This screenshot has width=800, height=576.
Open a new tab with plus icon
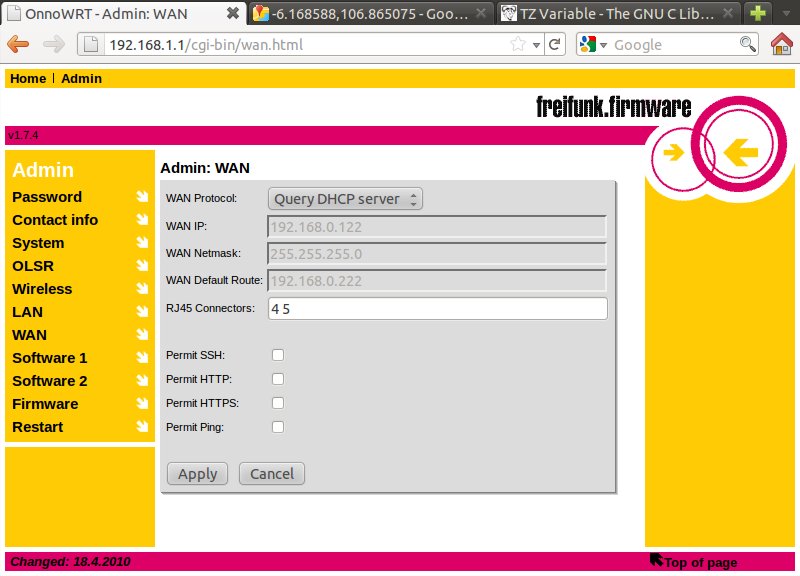(758, 14)
